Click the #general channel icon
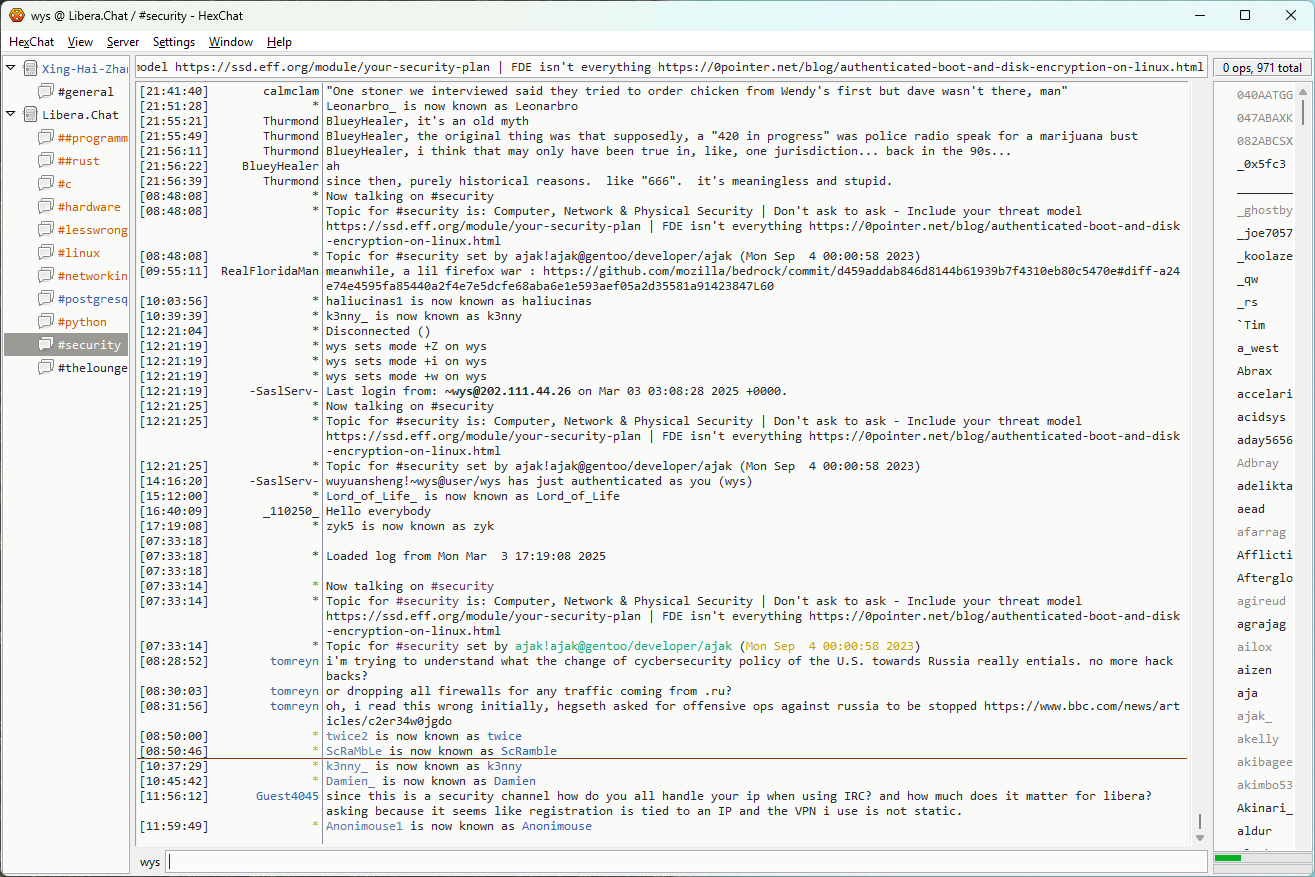Image resolution: width=1315 pixels, height=877 pixels. pyautogui.click(x=46, y=92)
